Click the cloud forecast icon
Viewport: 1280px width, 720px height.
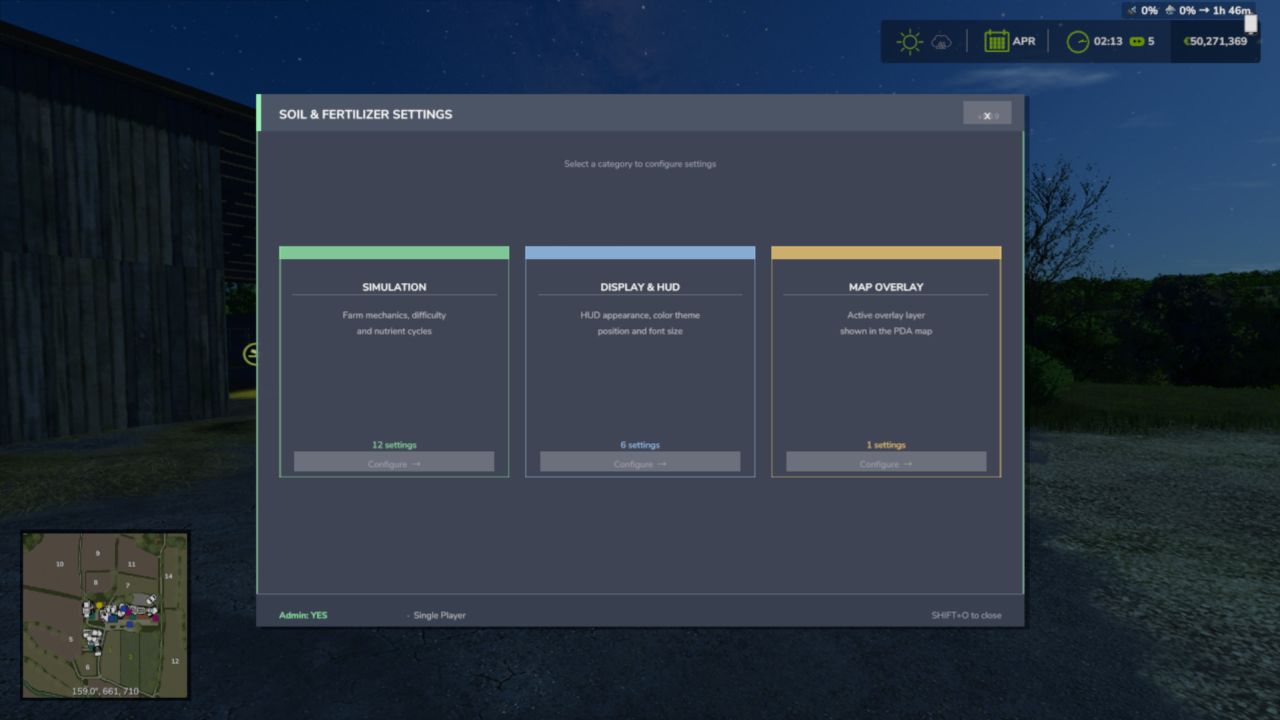(941, 42)
